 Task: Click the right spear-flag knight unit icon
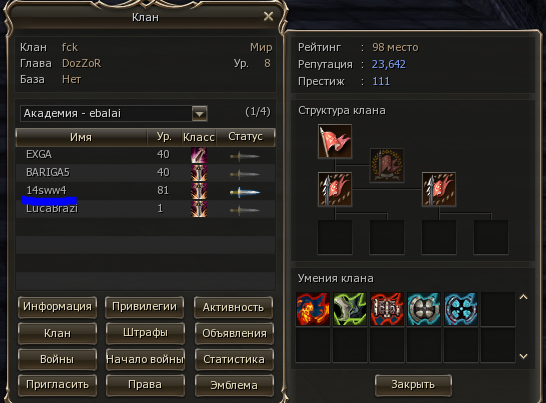pyautogui.click(x=439, y=189)
